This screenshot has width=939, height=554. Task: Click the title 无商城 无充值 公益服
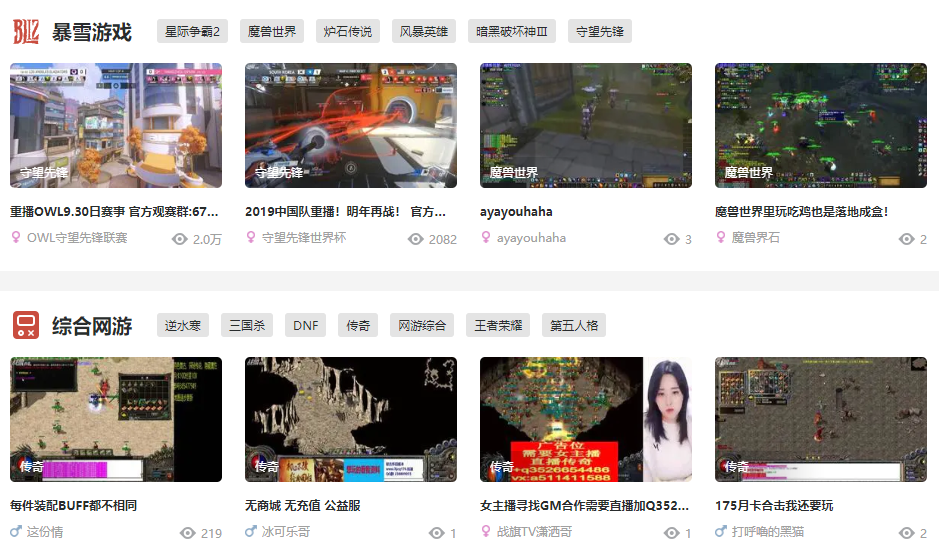tap(303, 505)
